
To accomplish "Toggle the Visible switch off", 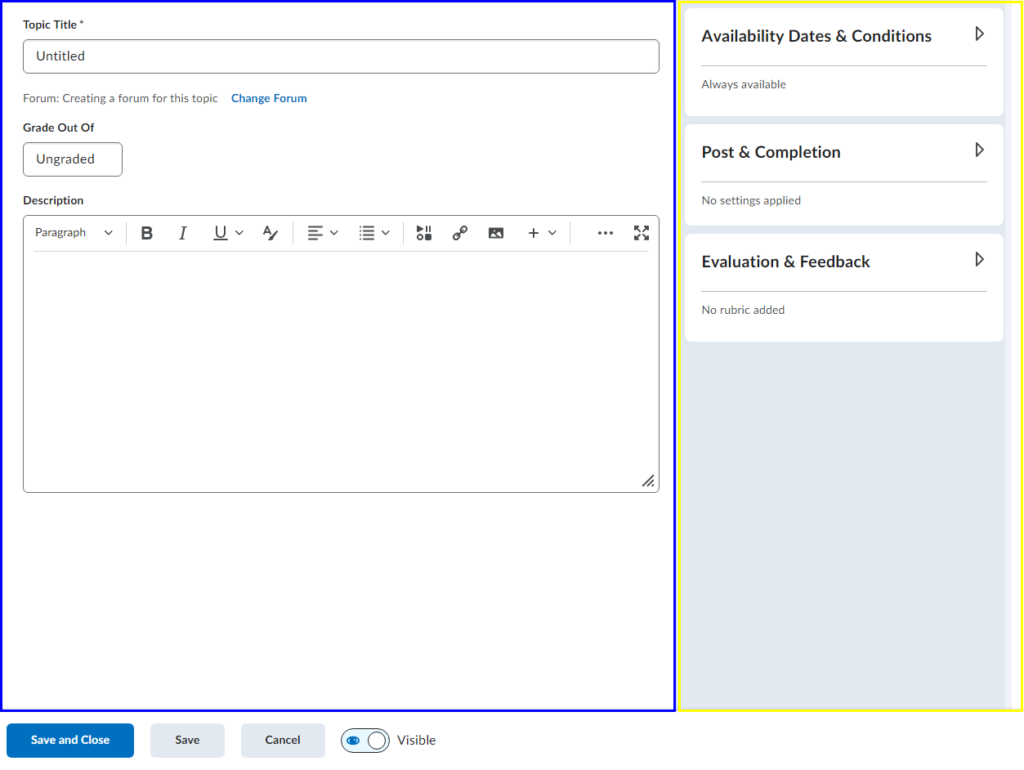I will [365, 741].
